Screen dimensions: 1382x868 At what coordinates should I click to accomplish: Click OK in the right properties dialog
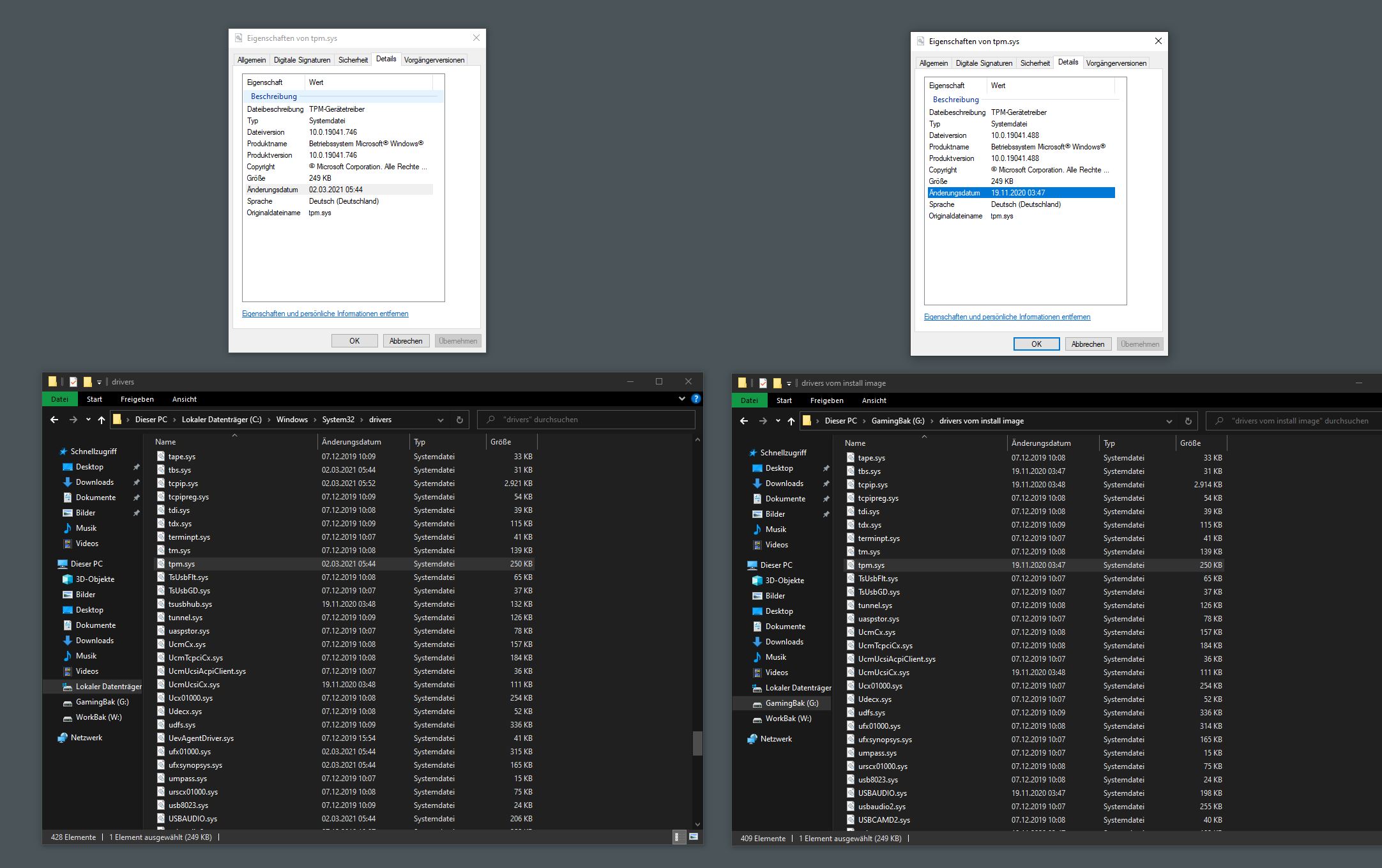[1036, 344]
